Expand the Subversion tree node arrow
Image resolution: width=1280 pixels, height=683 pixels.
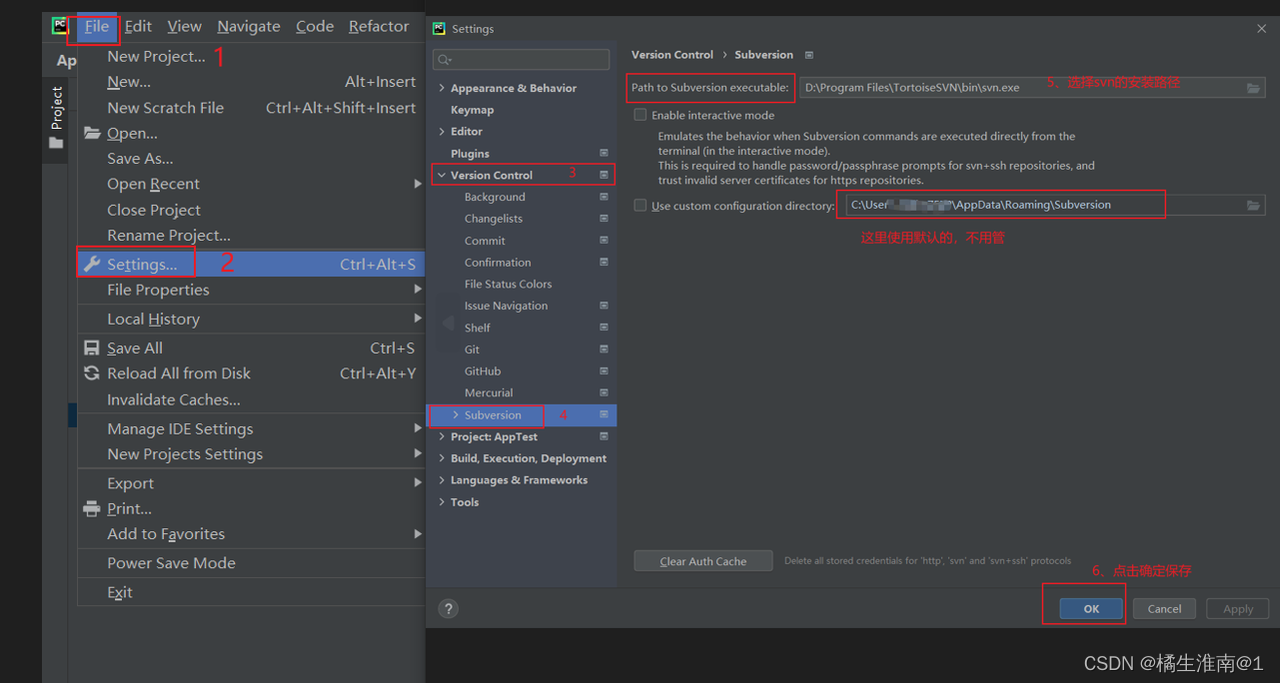click(456, 415)
